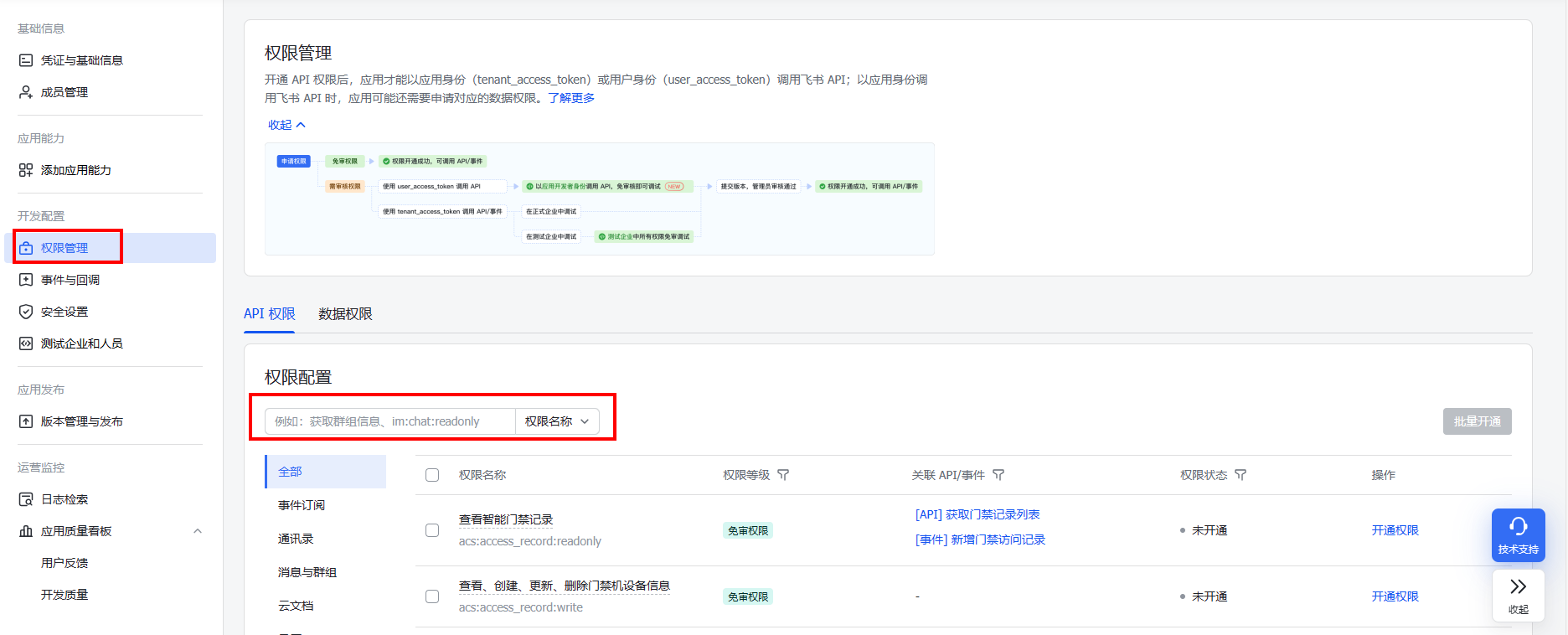This screenshot has height=635, width=1568.
Task: Click the 免审权限 tag in readonly row
Action: (x=748, y=530)
